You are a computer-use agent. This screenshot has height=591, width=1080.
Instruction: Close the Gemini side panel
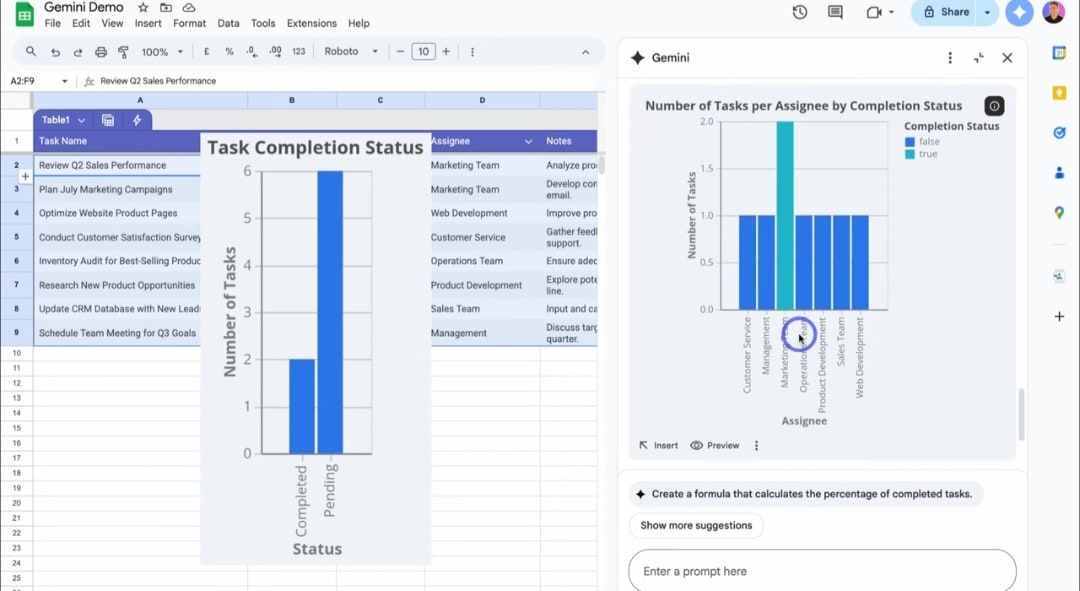1008,58
